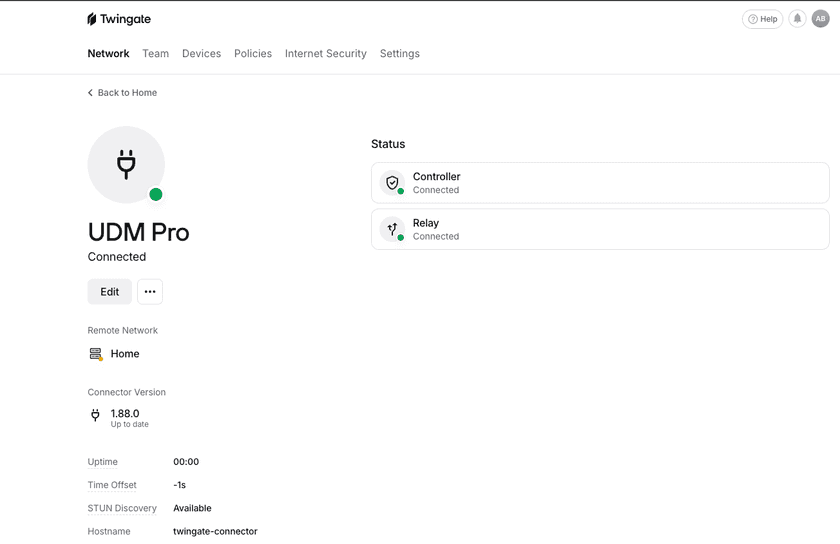The width and height of the screenshot is (840, 544).
Task: Click the Up to date text
Action: pyautogui.click(x=130, y=424)
